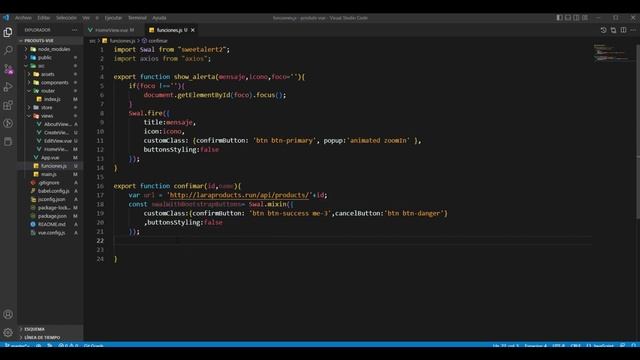Image resolution: width=640 pixels, height=360 pixels.
Task: Click the bottom-most view icon in the activity bar
Action: click(8, 142)
